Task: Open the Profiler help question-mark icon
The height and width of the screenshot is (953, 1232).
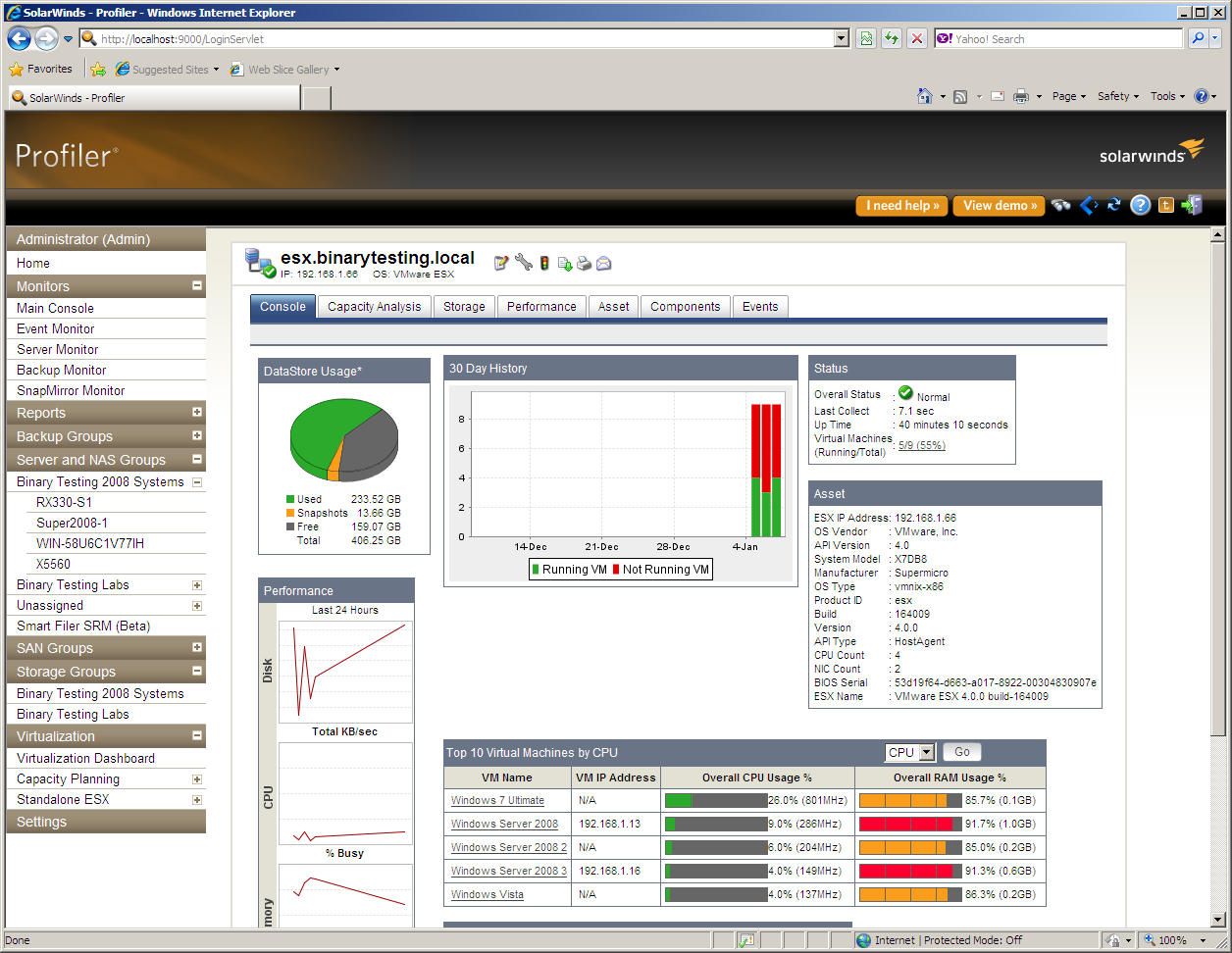Action: coord(1140,205)
